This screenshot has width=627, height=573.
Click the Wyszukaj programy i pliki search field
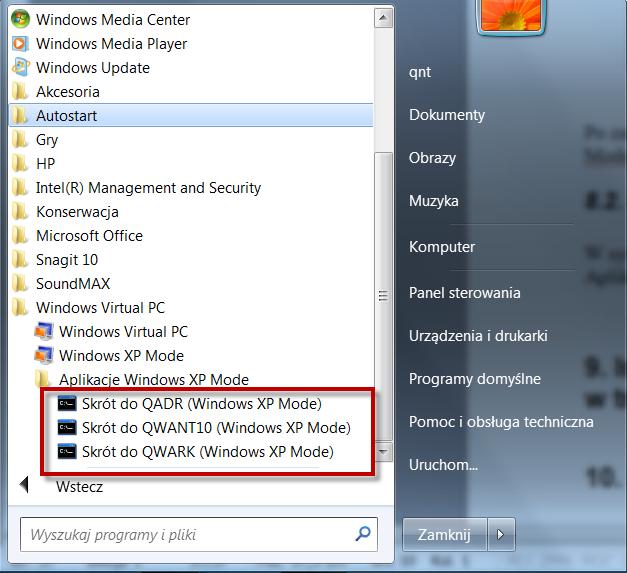point(199,535)
